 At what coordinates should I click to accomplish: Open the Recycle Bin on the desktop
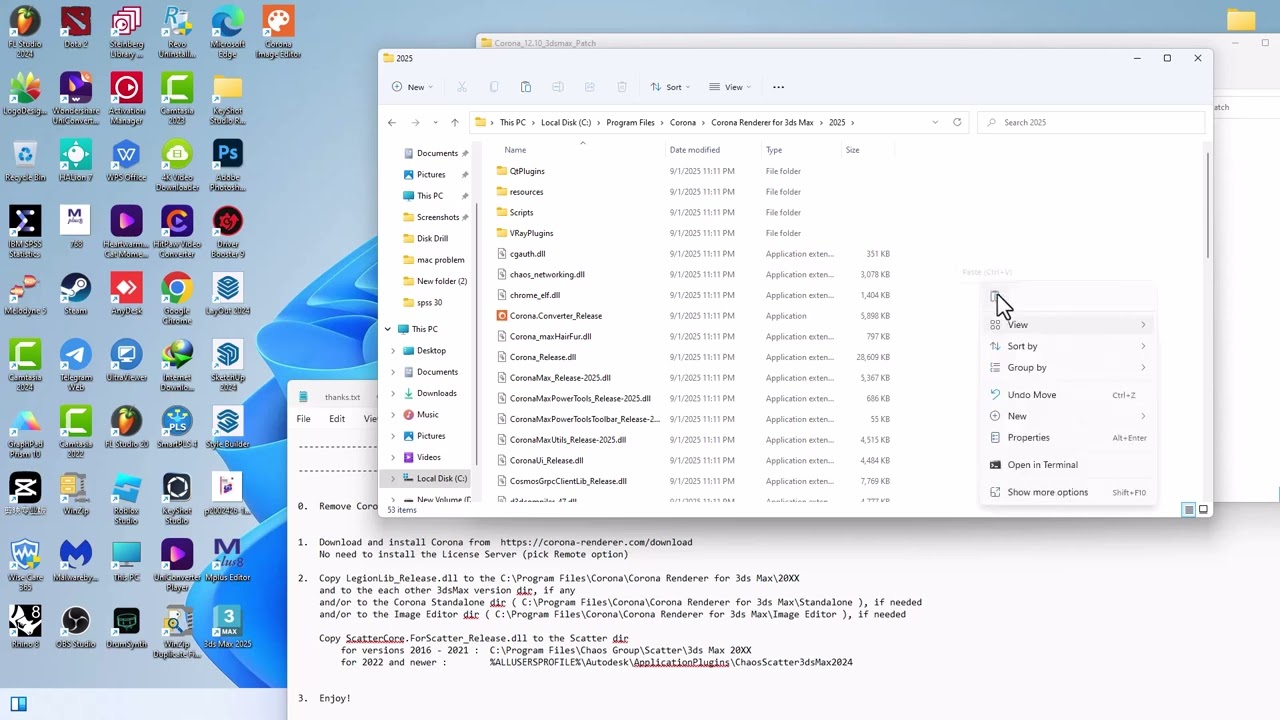click(x=25, y=160)
